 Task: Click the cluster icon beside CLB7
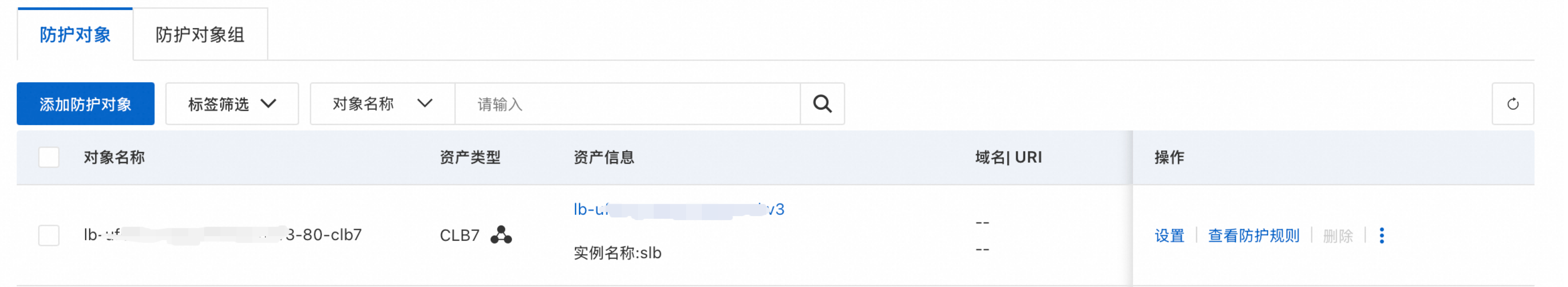point(501,235)
